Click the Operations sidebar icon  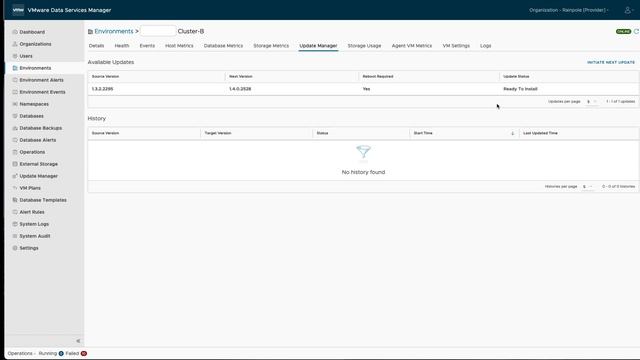click(x=15, y=152)
